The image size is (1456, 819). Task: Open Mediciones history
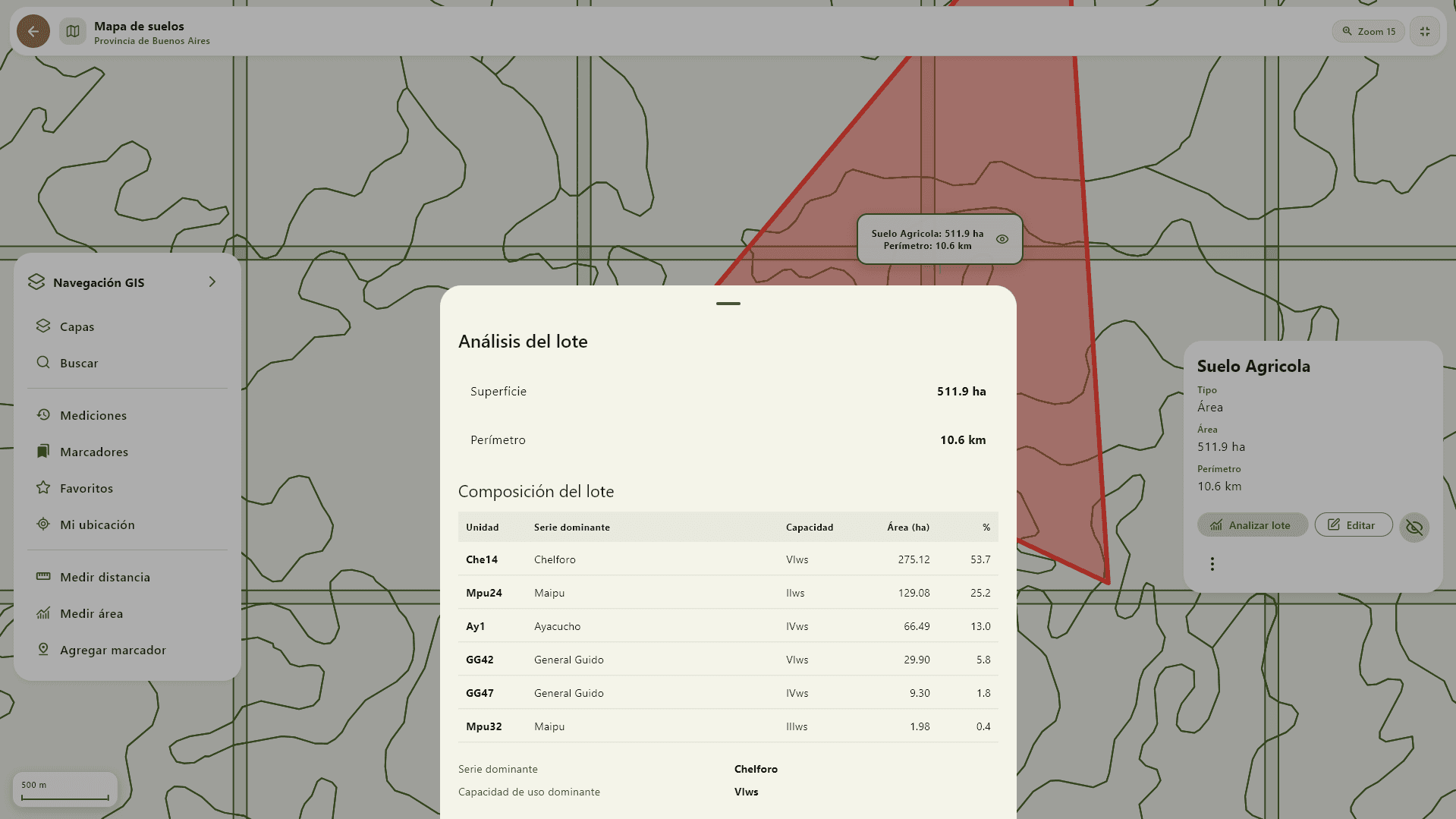point(127,415)
